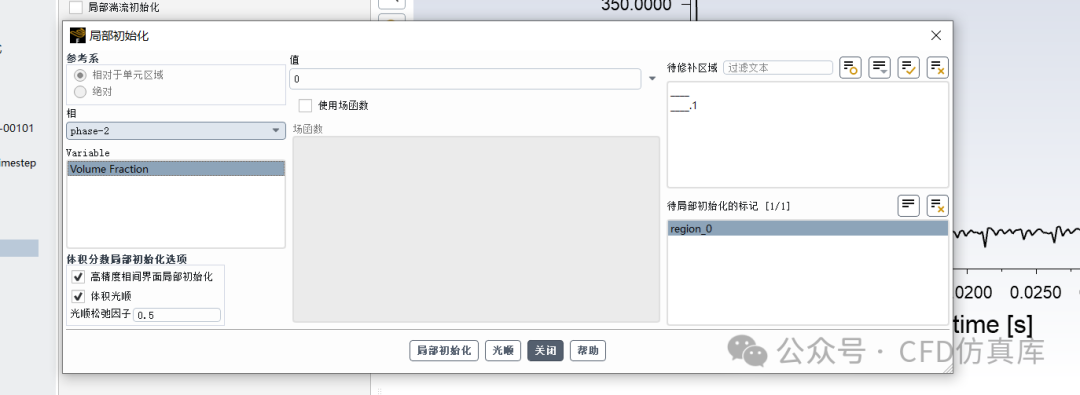The width and height of the screenshot is (1080, 395).
Task: Click the 值 input field containing 0
Action: (466, 79)
